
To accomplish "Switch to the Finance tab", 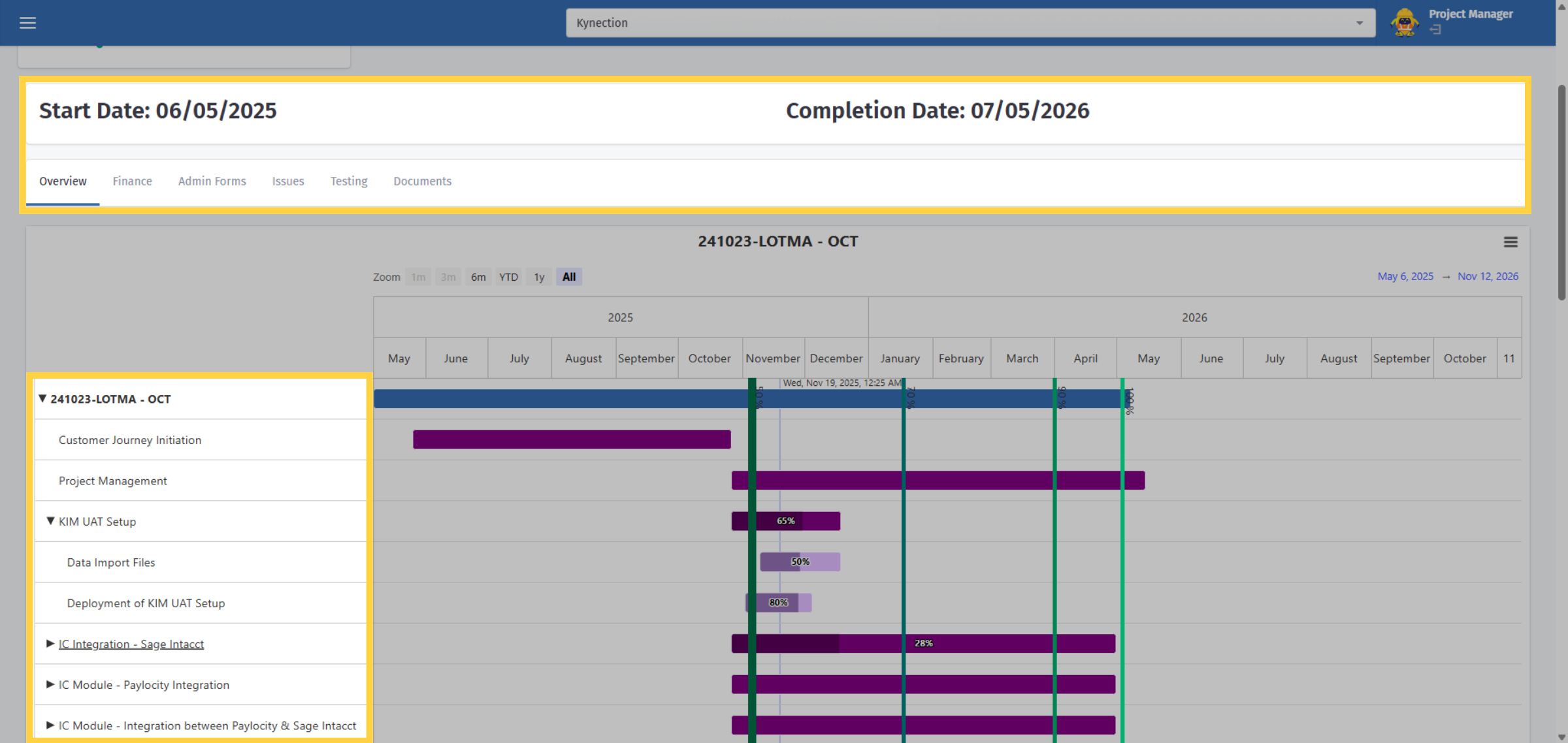I will (x=132, y=181).
